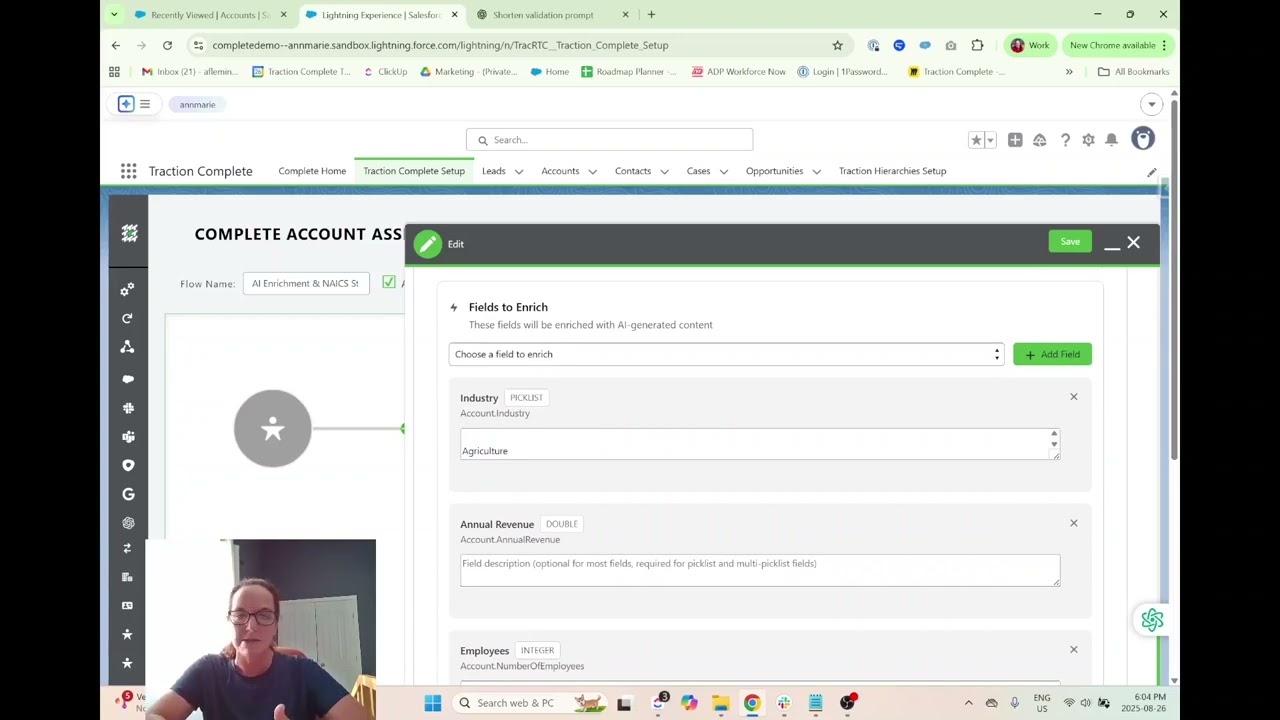This screenshot has height=720, width=1280.
Task: Click the contact card sidebar icon
Action: pyautogui.click(x=127, y=605)
